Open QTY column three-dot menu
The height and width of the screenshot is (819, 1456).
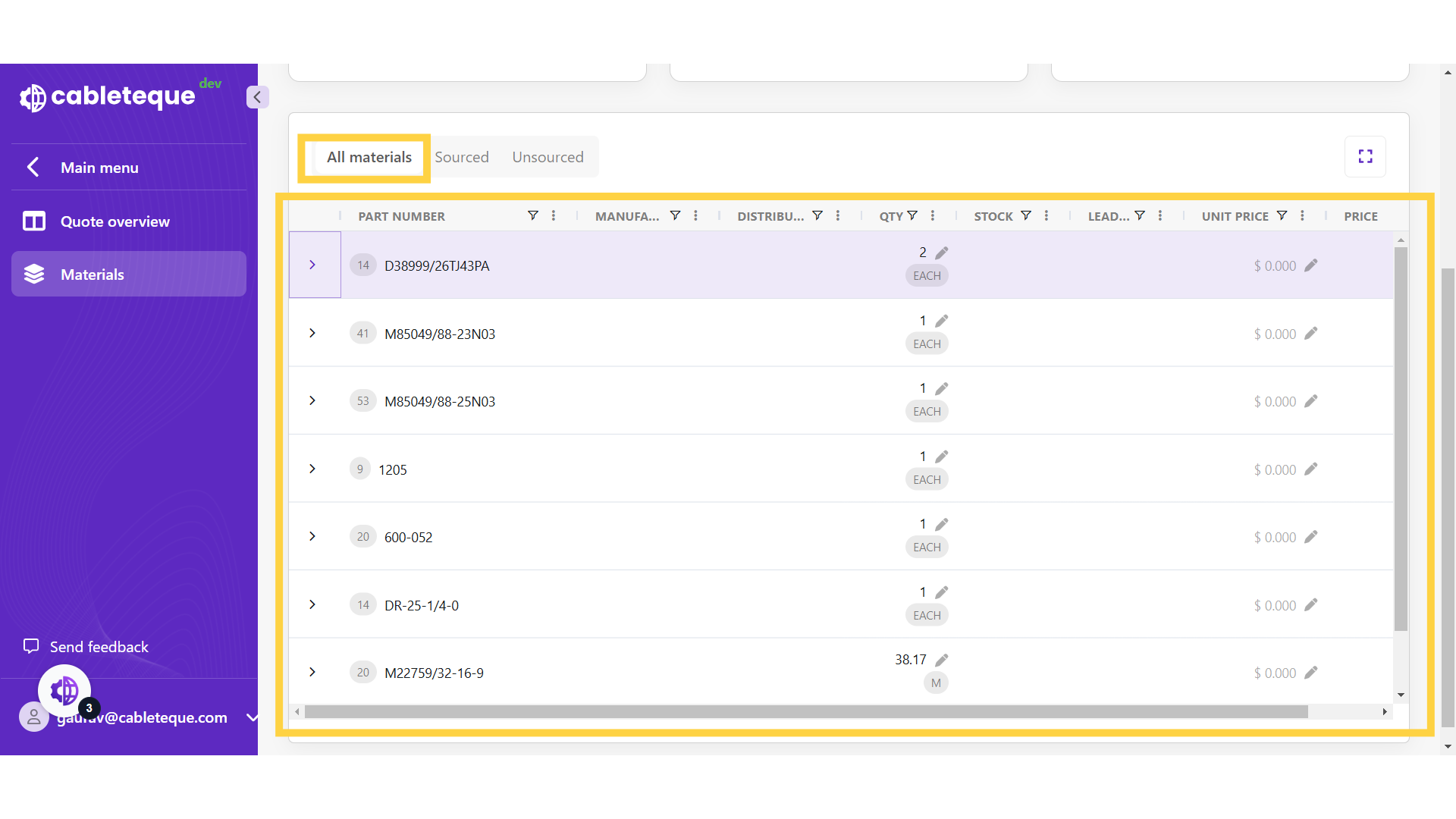pyautogui.click(x=933, y=216)
